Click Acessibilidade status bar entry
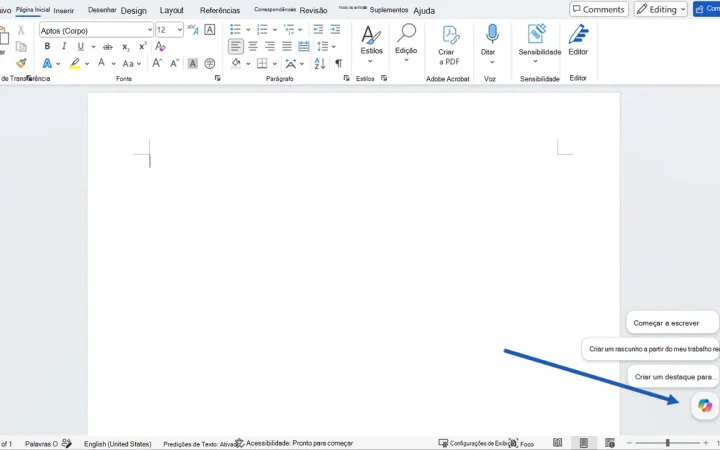This screenshot has width=720, height=450. [x=294, y=443]
